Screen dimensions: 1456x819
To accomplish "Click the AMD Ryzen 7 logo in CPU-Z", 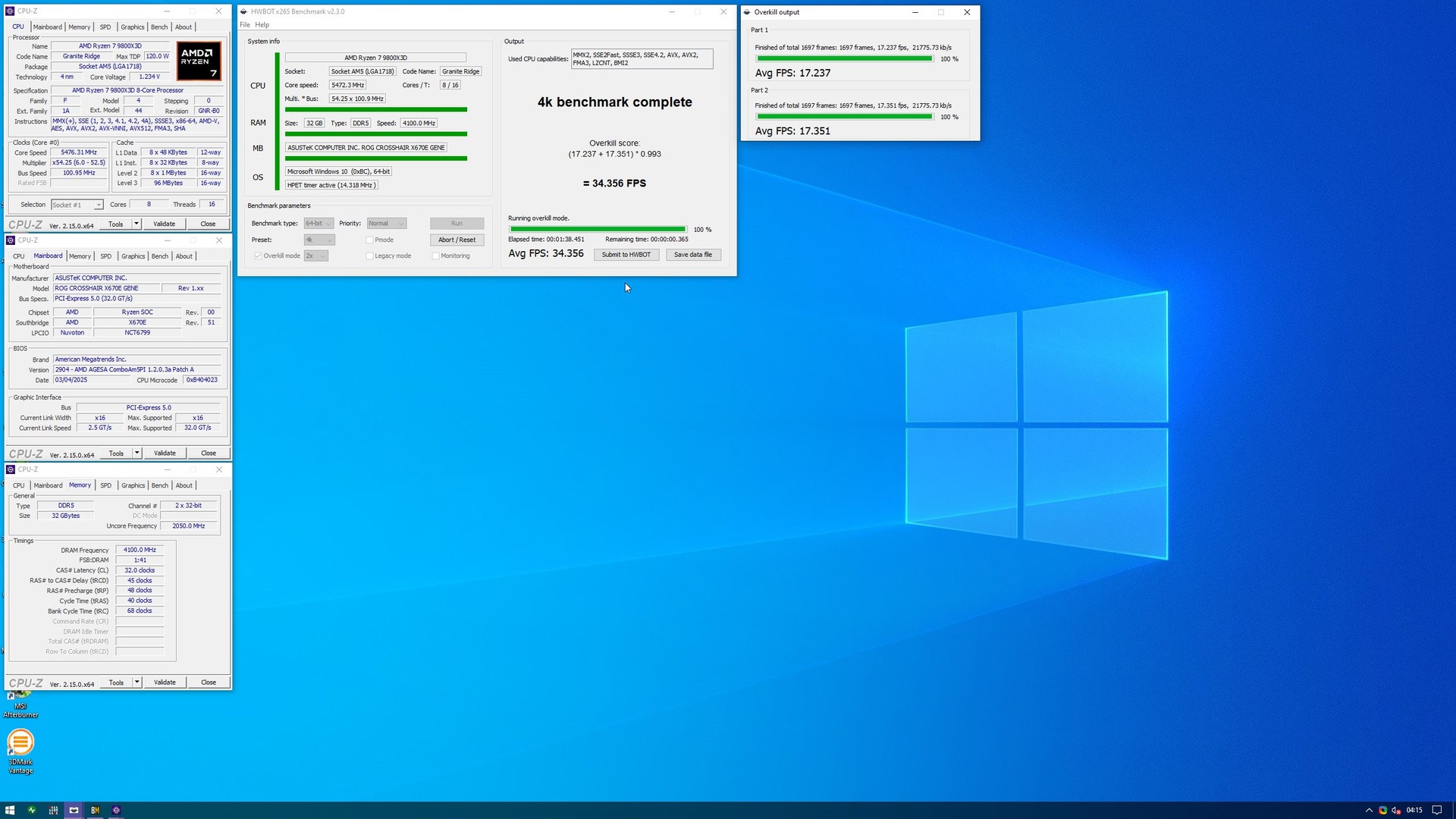I will click(199, 61).
